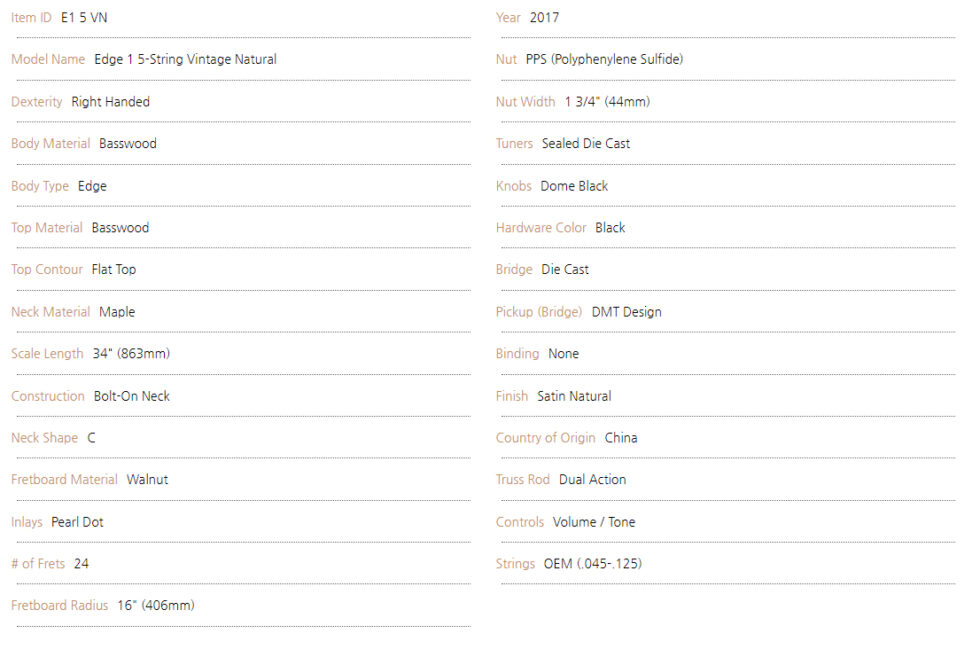This screenshot has height=657, width=980.
Task: Click the Fretboard Material Walnut value
Action: pos(148,479)
